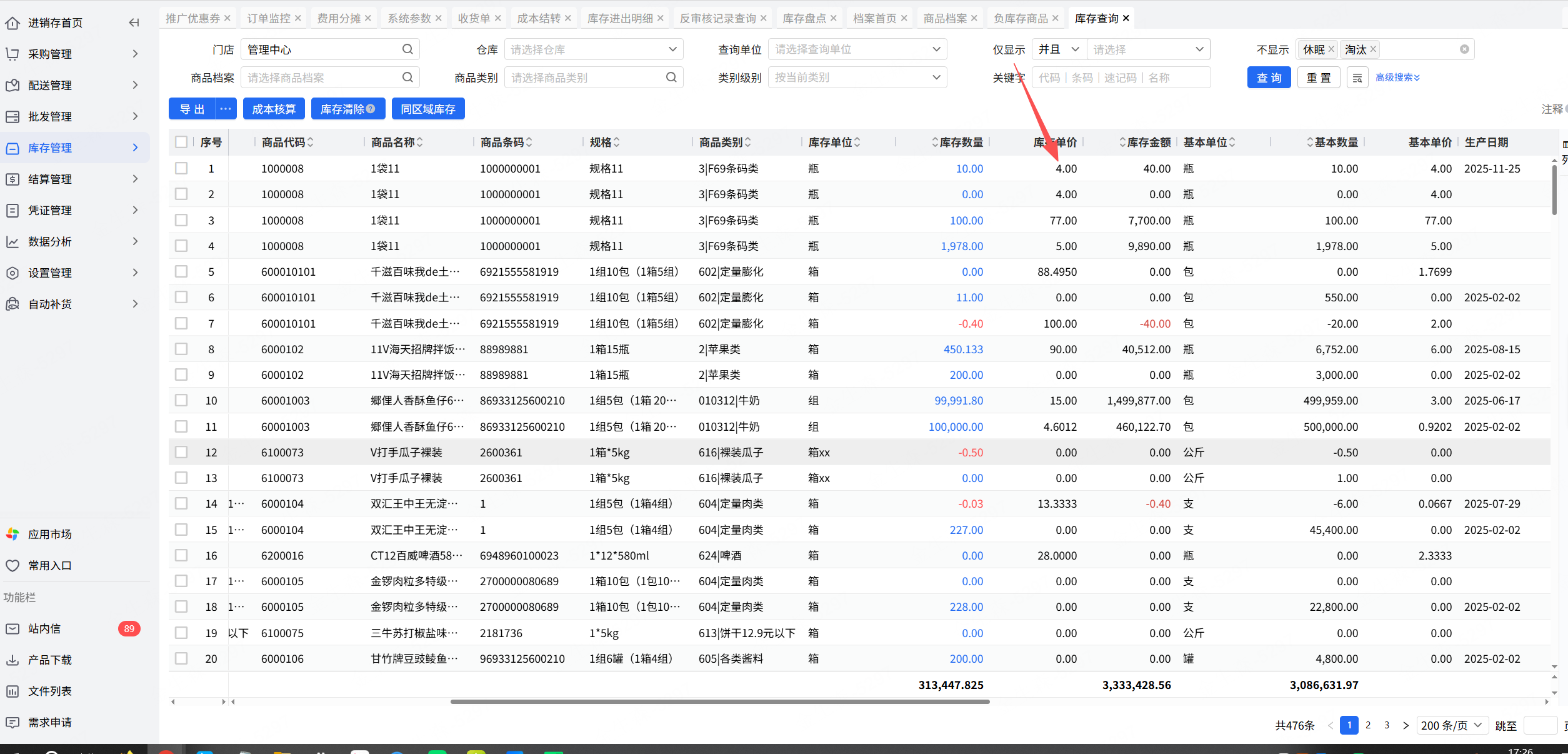The image size is (1568, 754).
Task: Click the 查询 button
Action: (1269, 78)
